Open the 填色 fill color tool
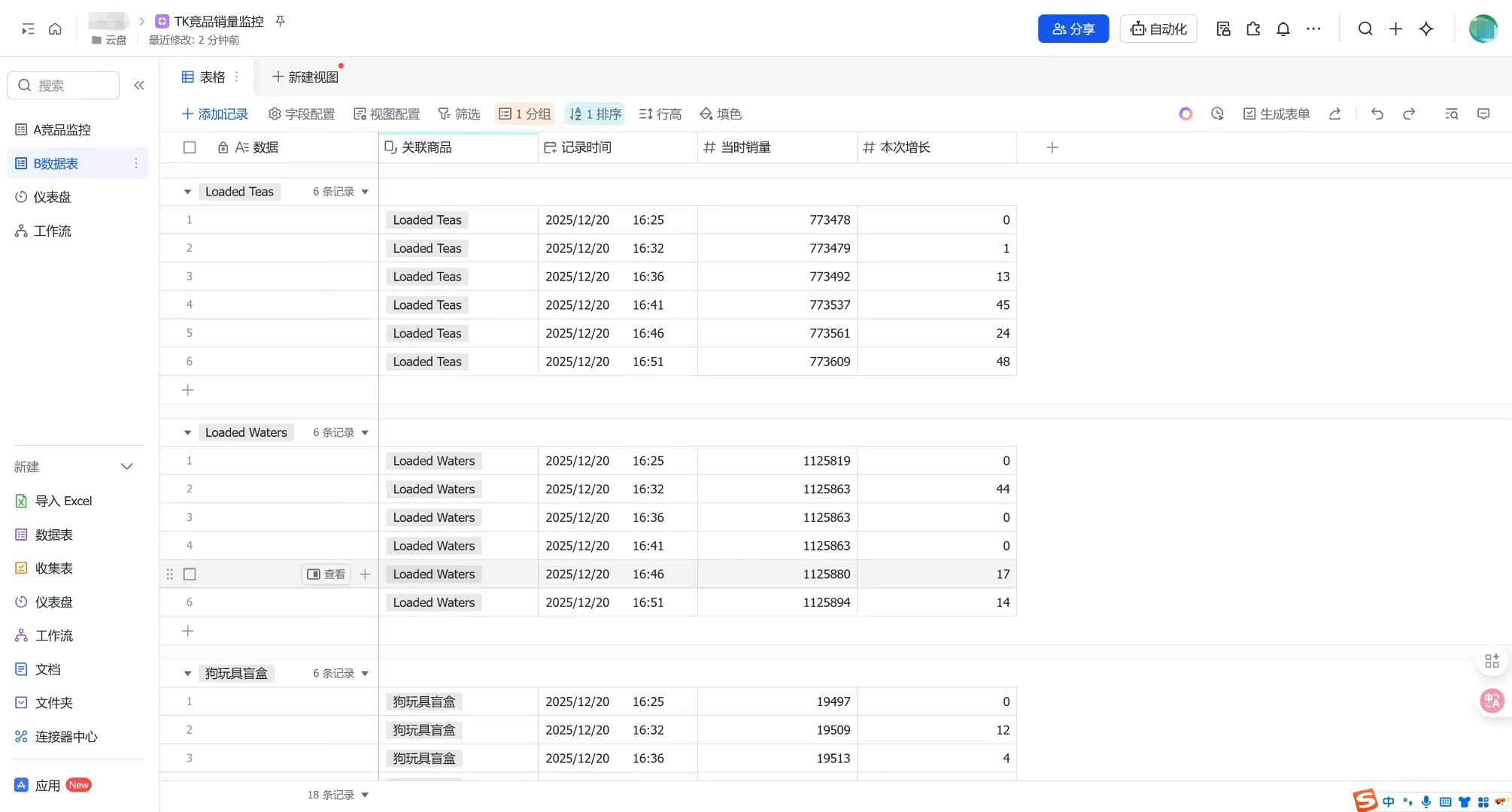The image size is (1512, 812). [x=721, y=114]
